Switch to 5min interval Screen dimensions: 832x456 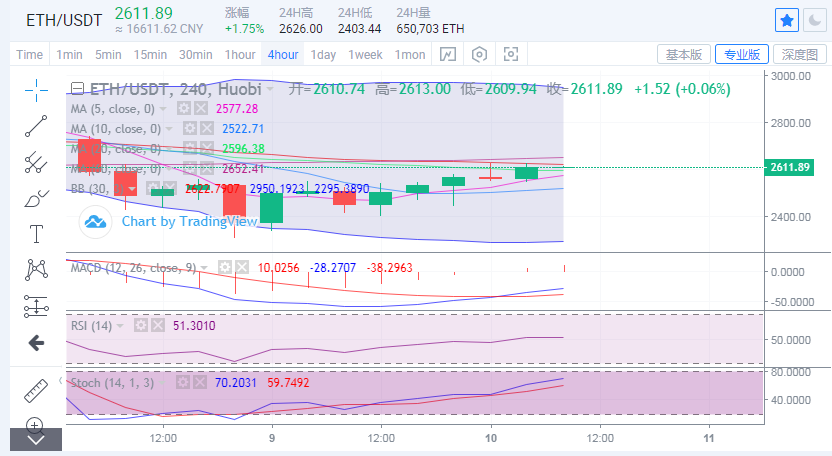[108, 55]
